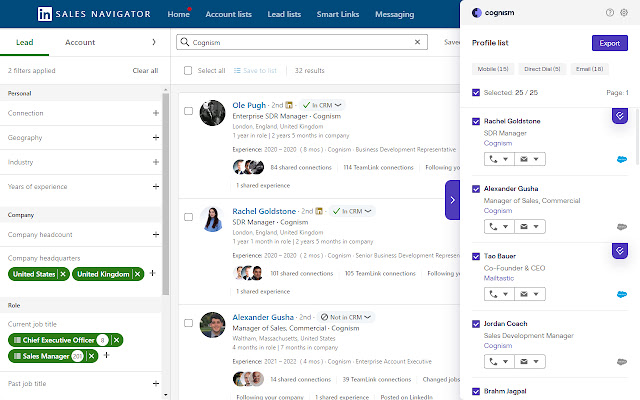Add an Industry filter with plus

156,162
